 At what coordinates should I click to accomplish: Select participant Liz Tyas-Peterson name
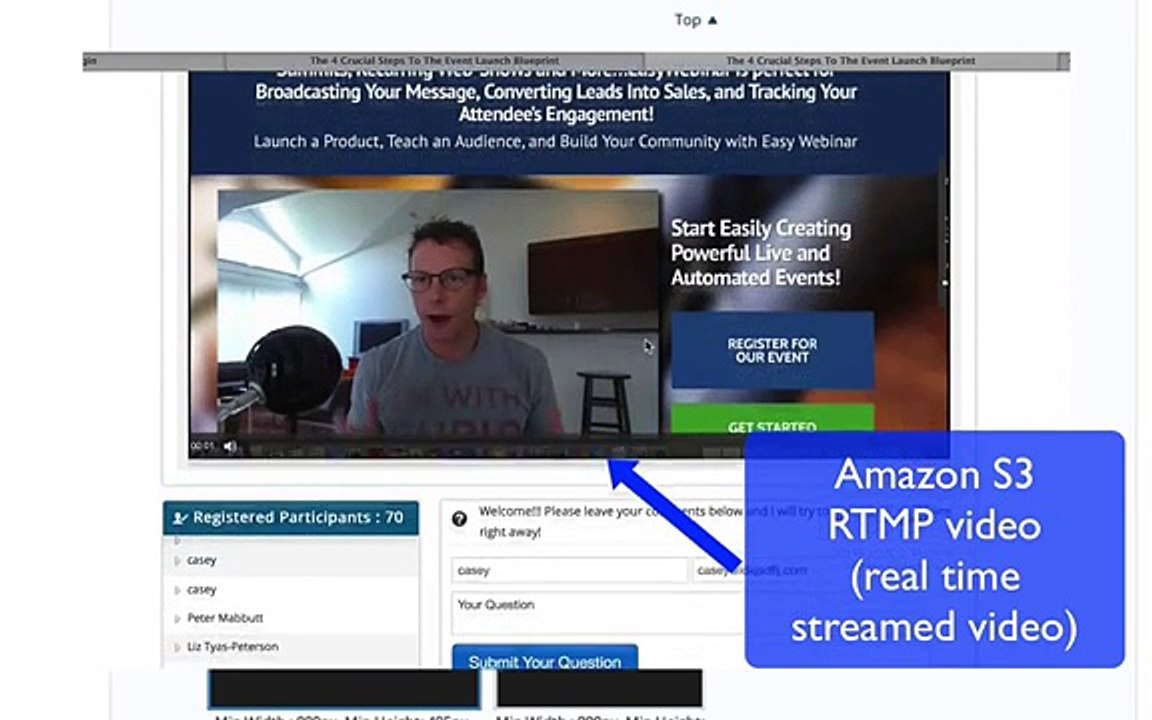pyautogui.click(x=232, y=647)
